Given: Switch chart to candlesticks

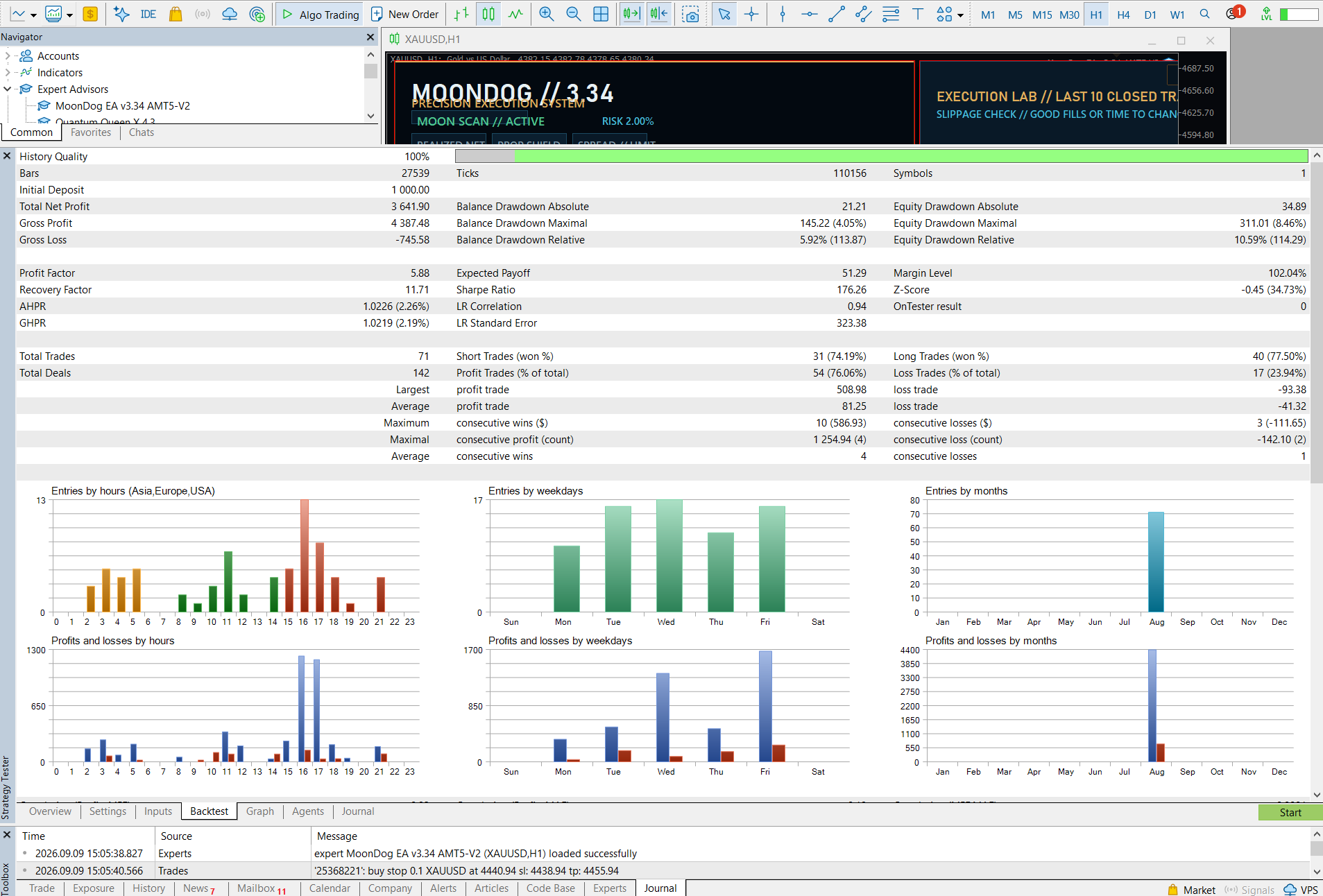Looking at the screenshot, I should pos(488,14).
